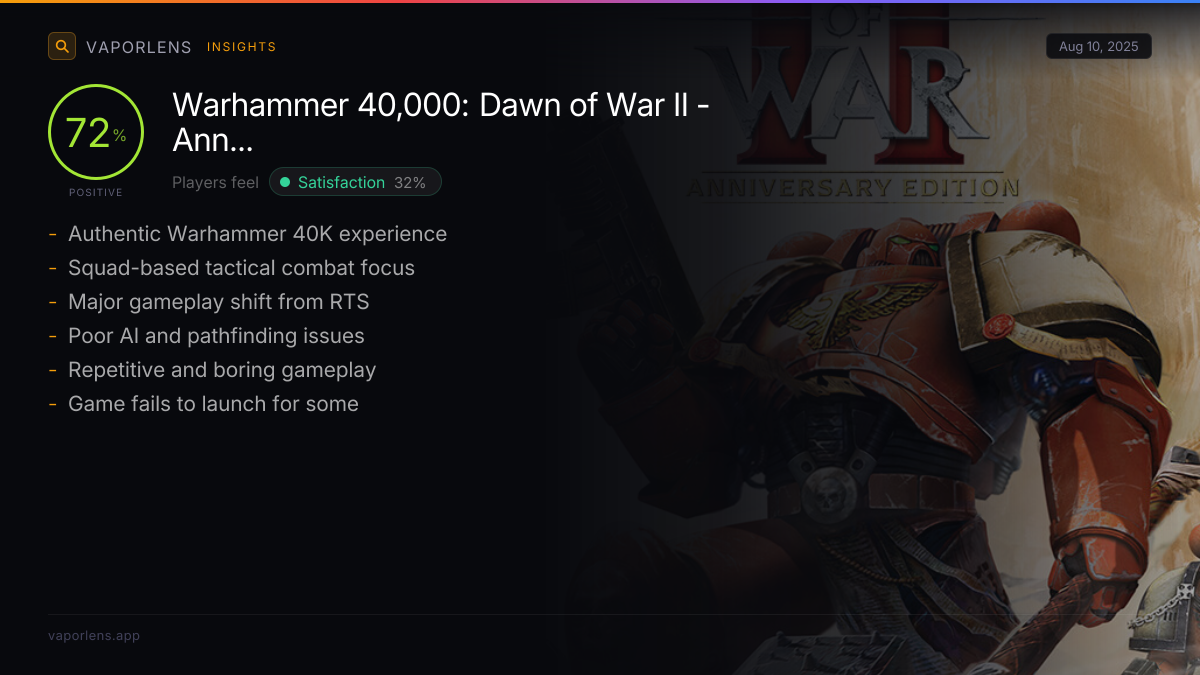Click the Aug 10, 2025 date badge
1200x675 pixels.
point(1099,47)
